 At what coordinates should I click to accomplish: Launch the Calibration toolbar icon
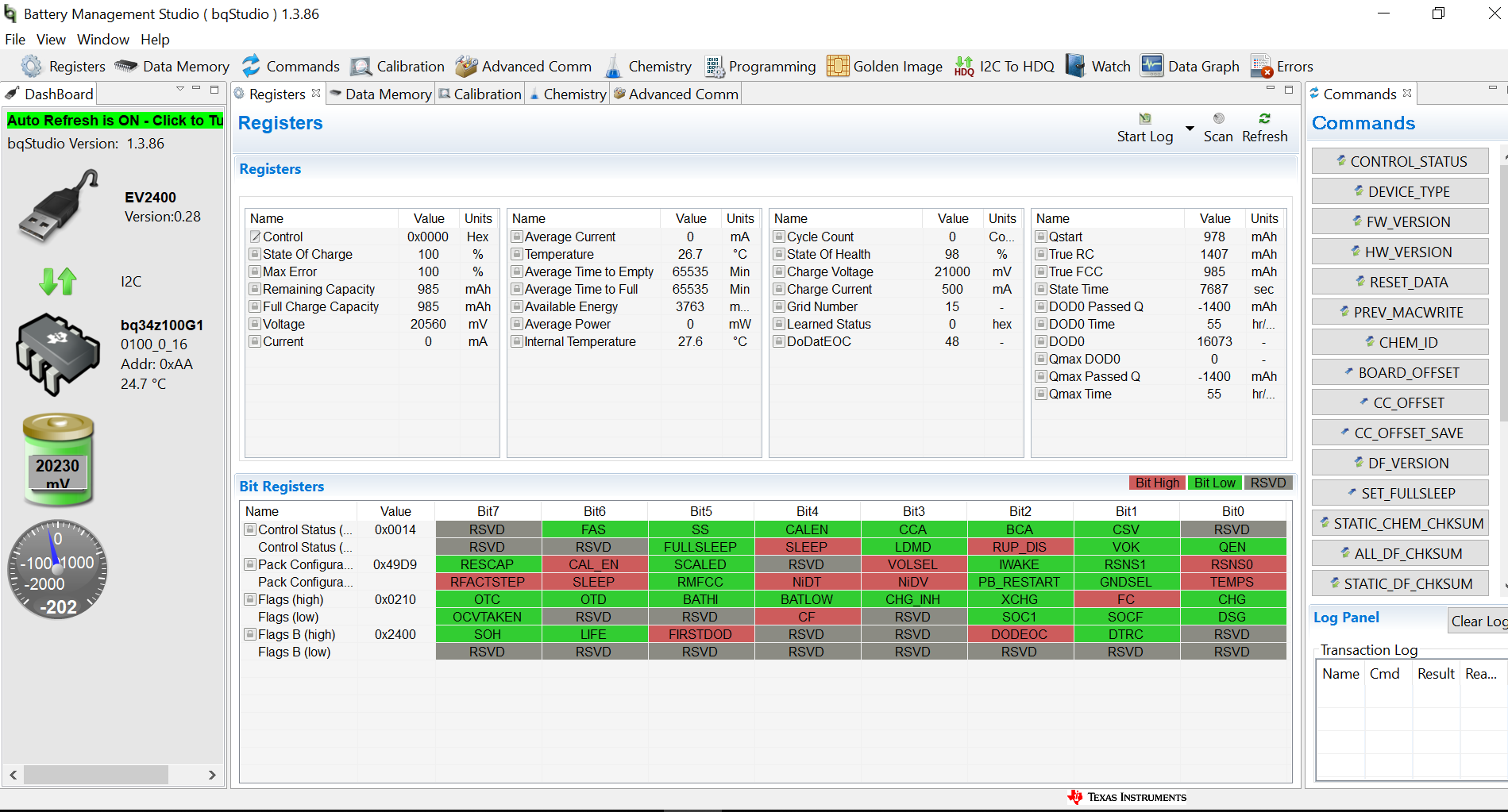pyautogui.click(x=361, y=67)
